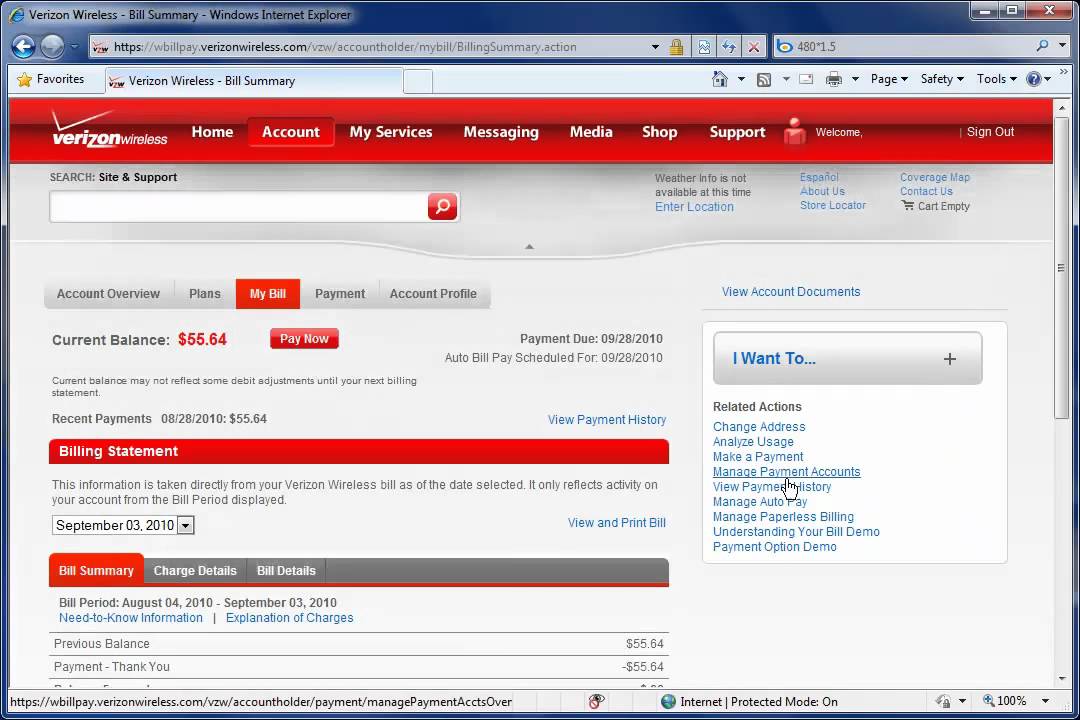The width and height of the screenshot is (1080, 720).
Task: Switch to Charge Details tab
Action: [x=195, y=570]
